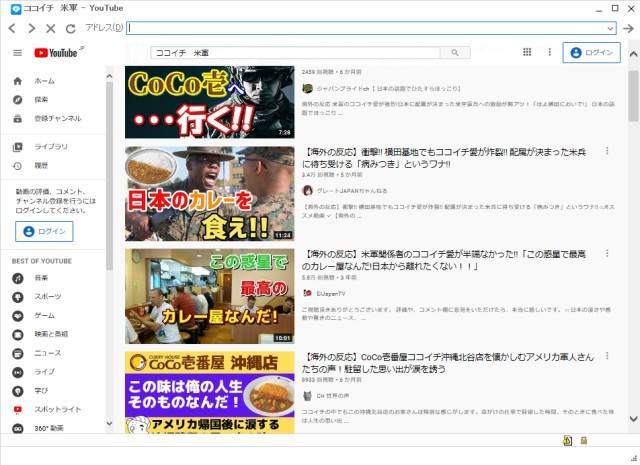Click the Home house icon in the sidebar

point(18,81)
